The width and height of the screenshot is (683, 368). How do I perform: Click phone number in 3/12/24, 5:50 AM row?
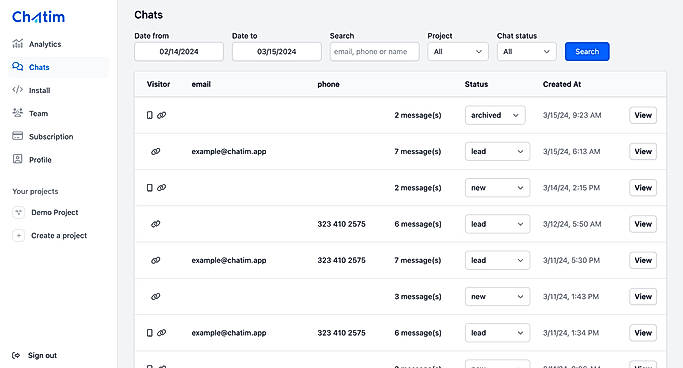[342, 224]
